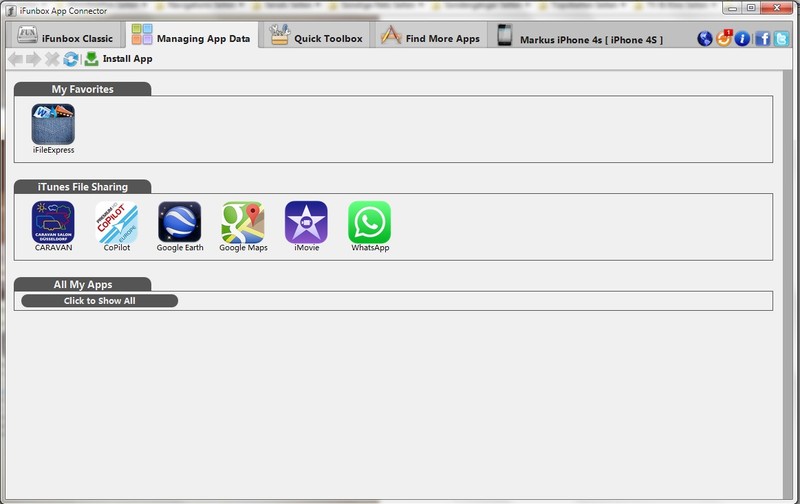Click the blue refresh icon in toolbar
800x504 pixels.
[x=71, y=59]
